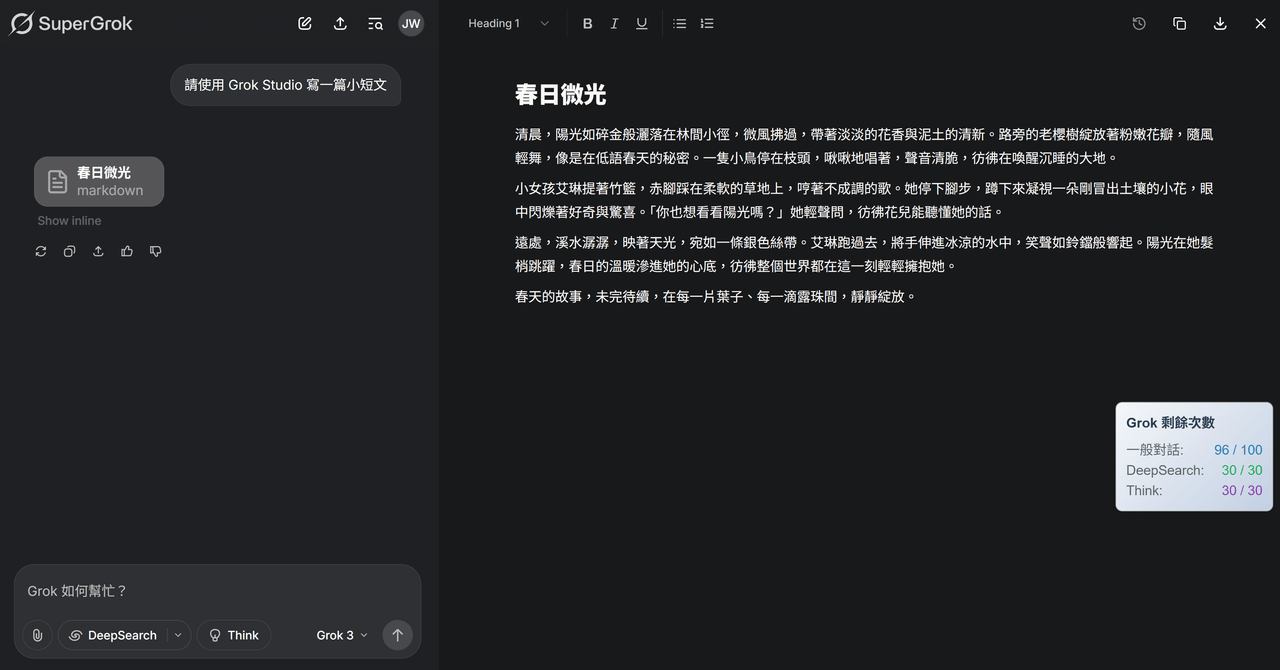Screen dimensions: 1280x670
Task: Open the DeepSearch options chevron
Action: [177, 635]
